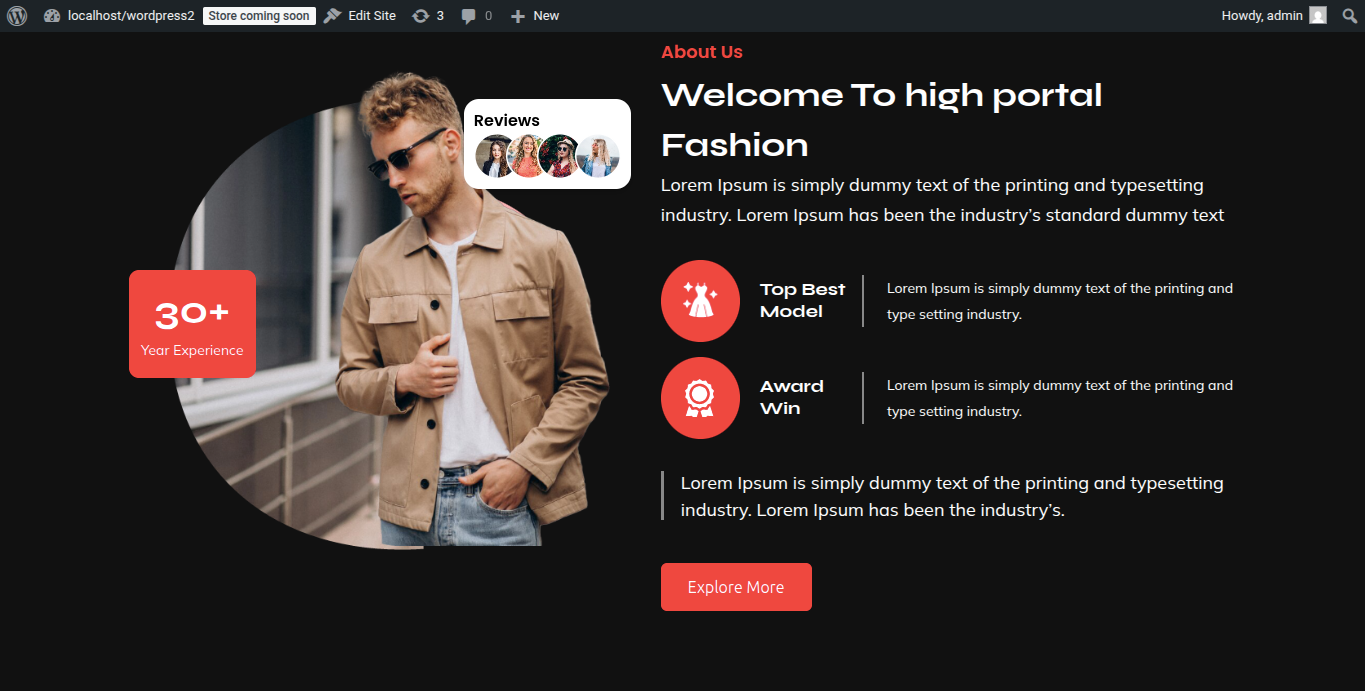Open the comments bubble icon
The height and width of the screenshot is (691, 1365).
coord(469,16)
